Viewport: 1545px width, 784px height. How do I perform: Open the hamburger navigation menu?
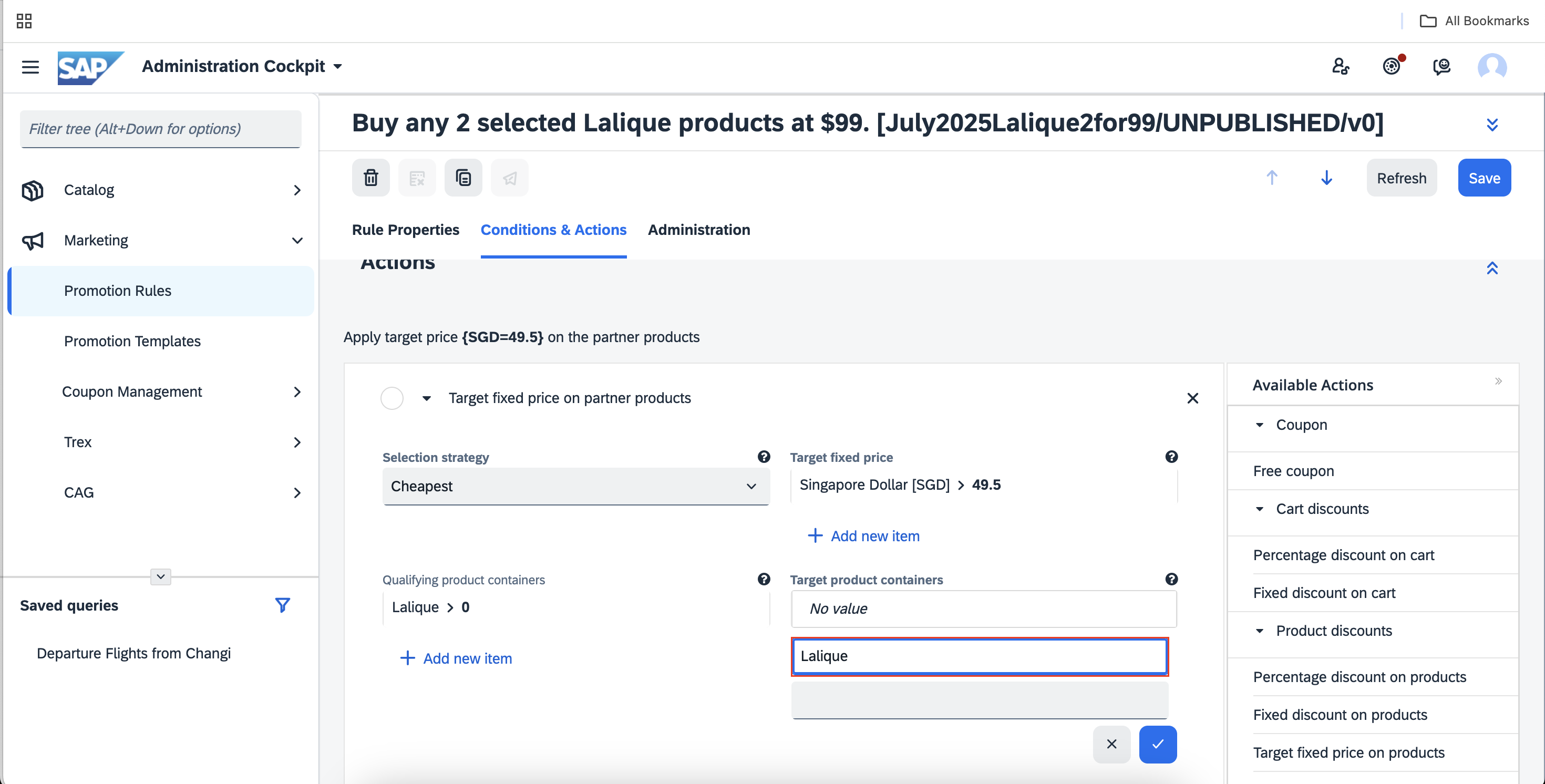(30, 67)
